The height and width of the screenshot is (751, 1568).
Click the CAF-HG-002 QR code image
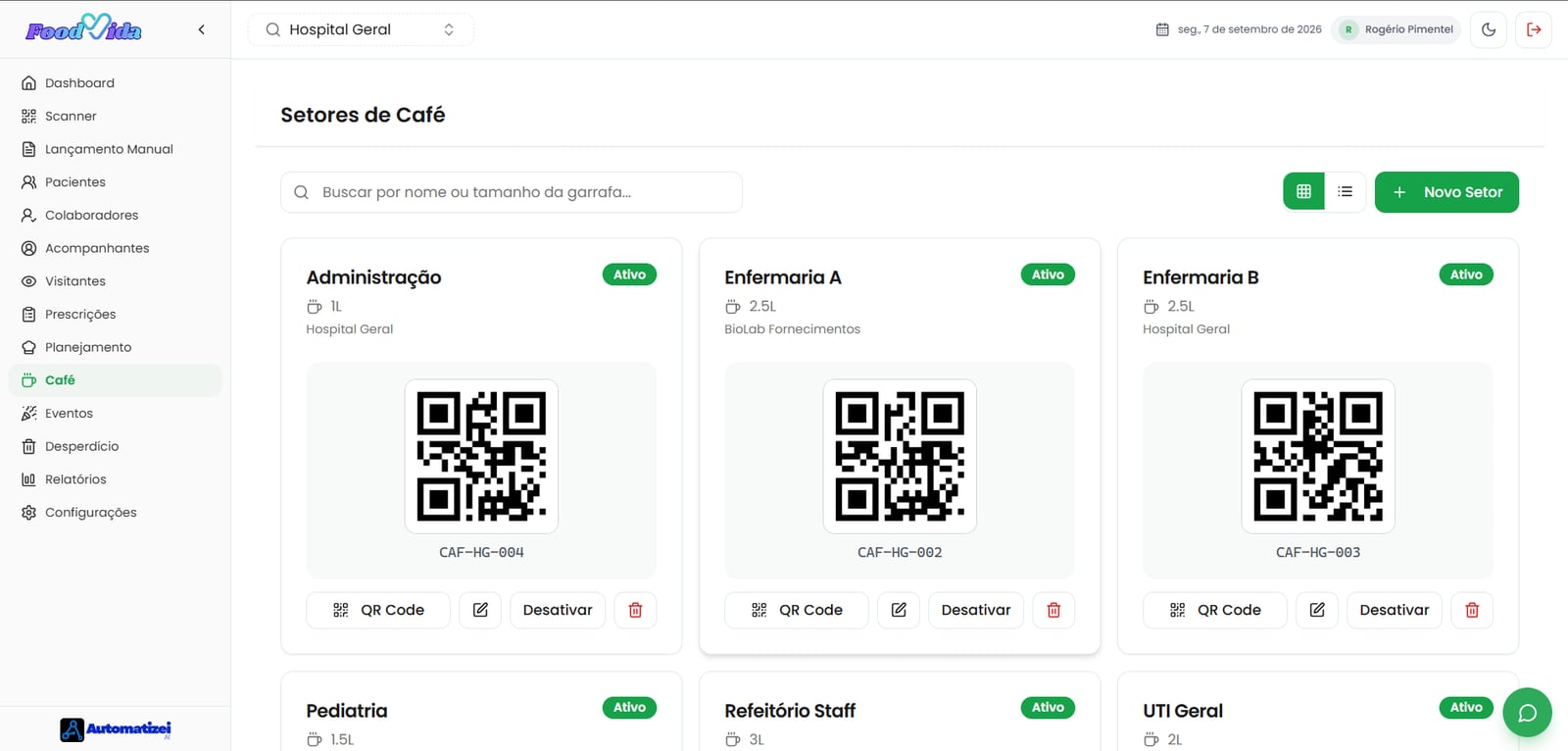tap(900, 457)
